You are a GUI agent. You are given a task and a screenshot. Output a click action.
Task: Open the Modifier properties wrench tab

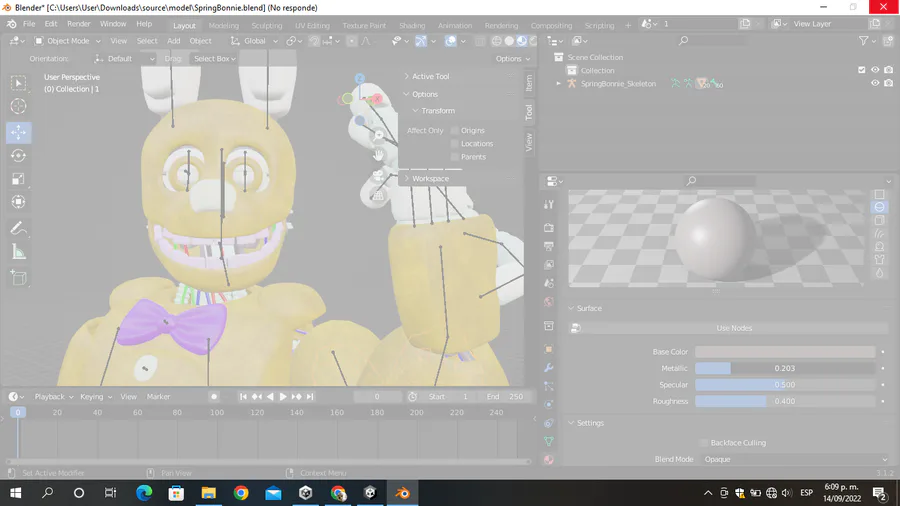click(549, 368)
